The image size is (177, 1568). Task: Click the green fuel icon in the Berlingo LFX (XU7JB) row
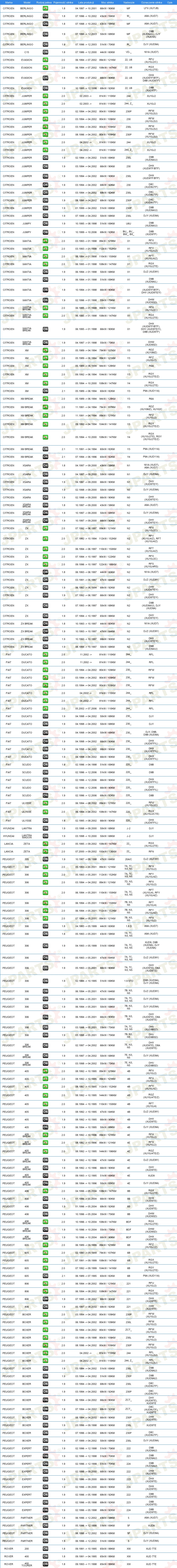[x=45, y=9]
